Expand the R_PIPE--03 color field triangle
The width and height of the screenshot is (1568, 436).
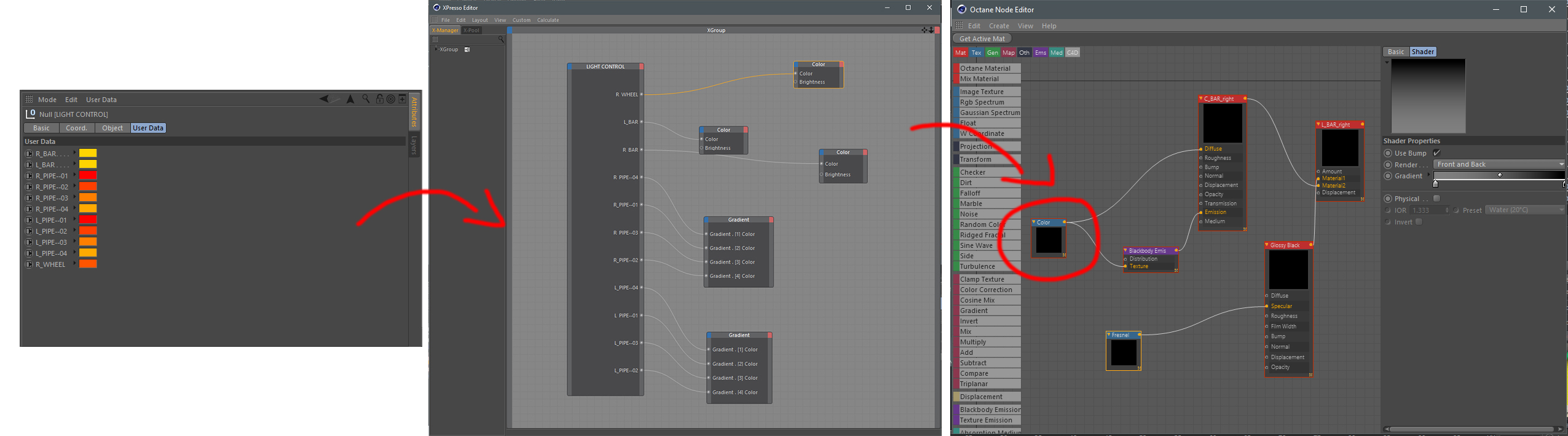(75, 197)
